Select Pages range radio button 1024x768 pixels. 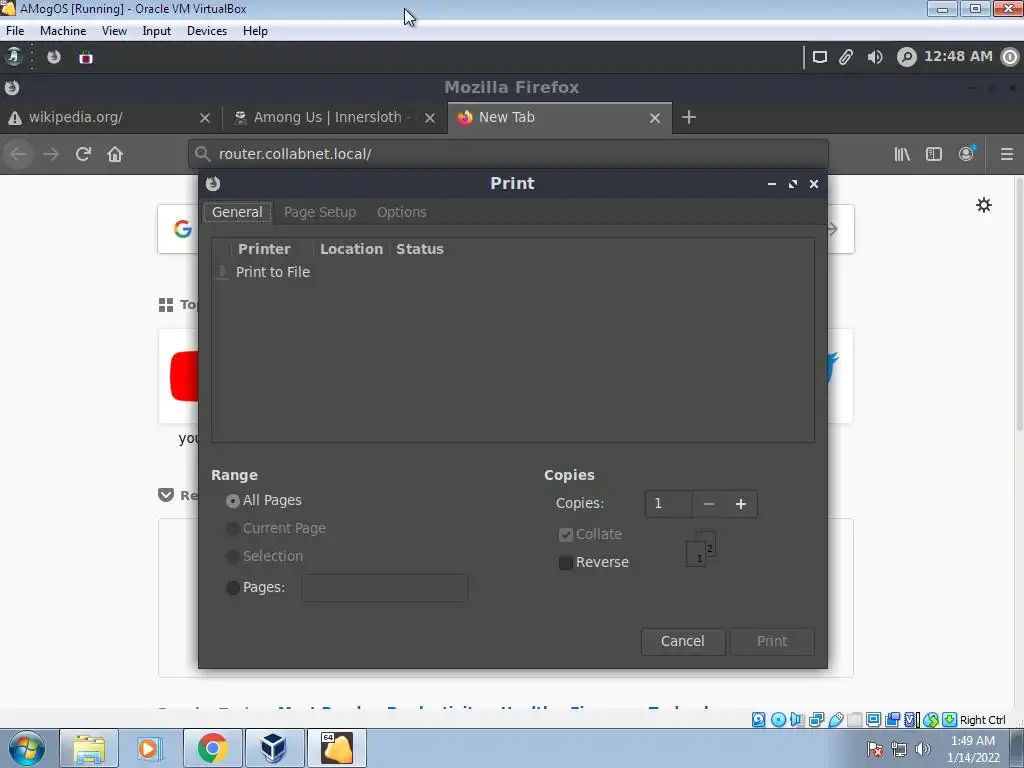point(232,588)
